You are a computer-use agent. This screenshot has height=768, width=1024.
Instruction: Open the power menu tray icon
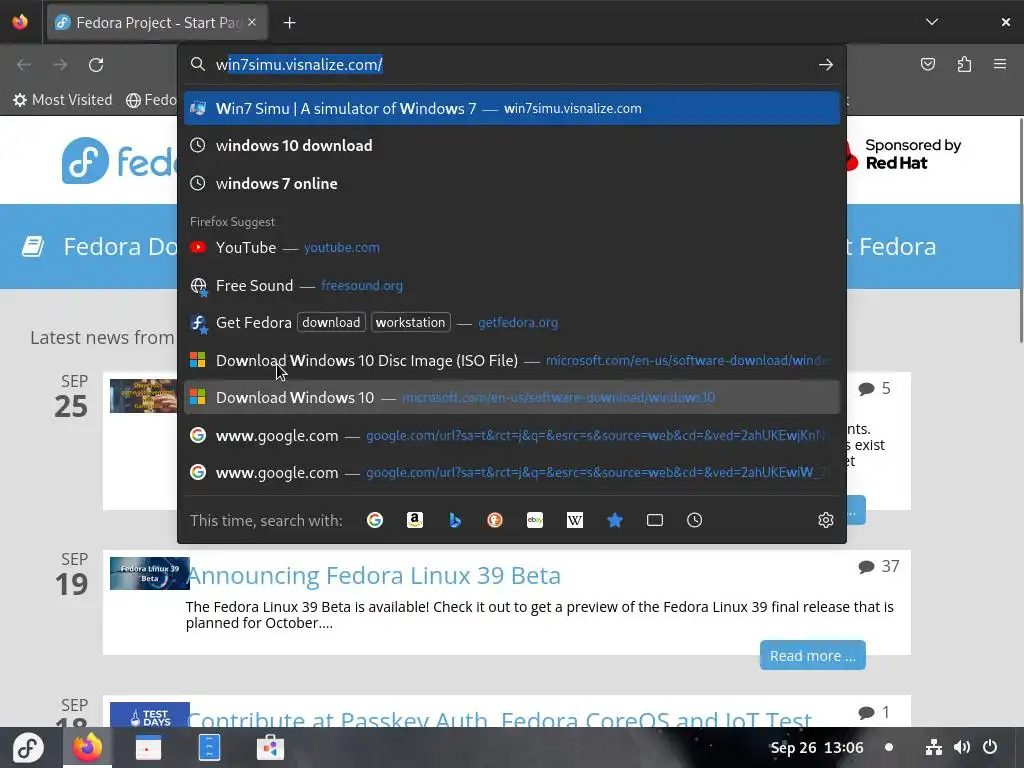point(990,747)
